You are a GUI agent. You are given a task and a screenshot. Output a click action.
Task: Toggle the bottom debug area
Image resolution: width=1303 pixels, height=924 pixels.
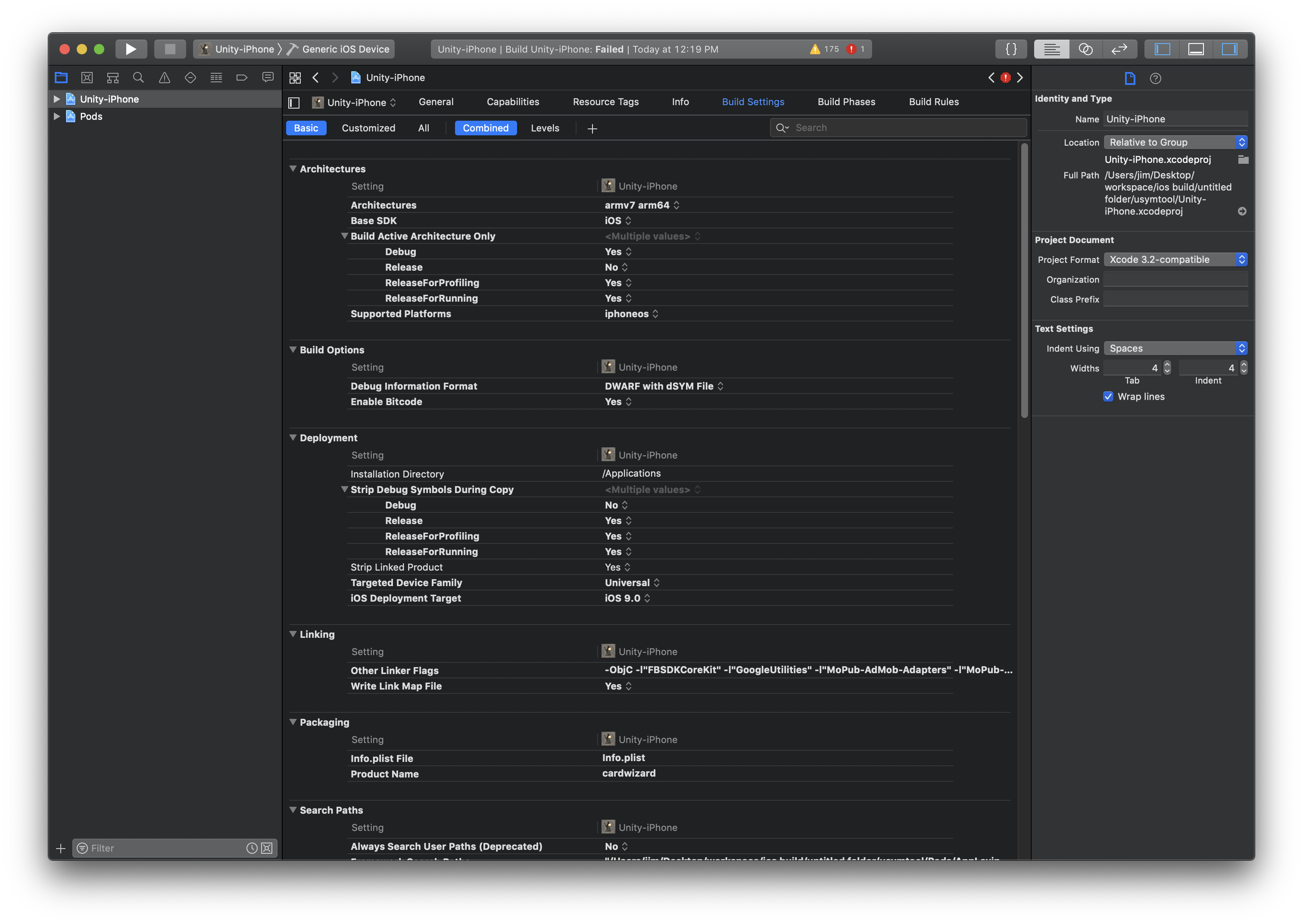[1196, 49]
